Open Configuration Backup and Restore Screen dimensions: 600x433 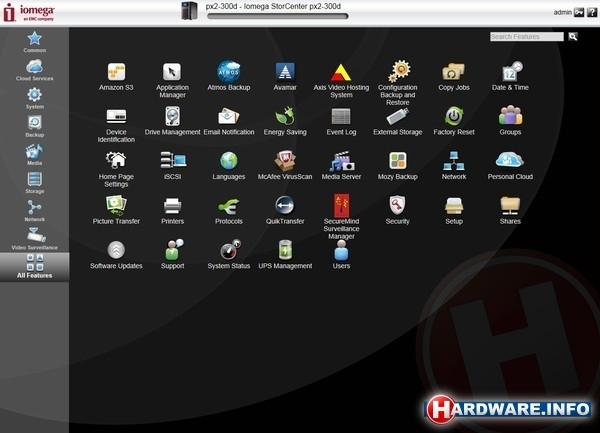398,83
